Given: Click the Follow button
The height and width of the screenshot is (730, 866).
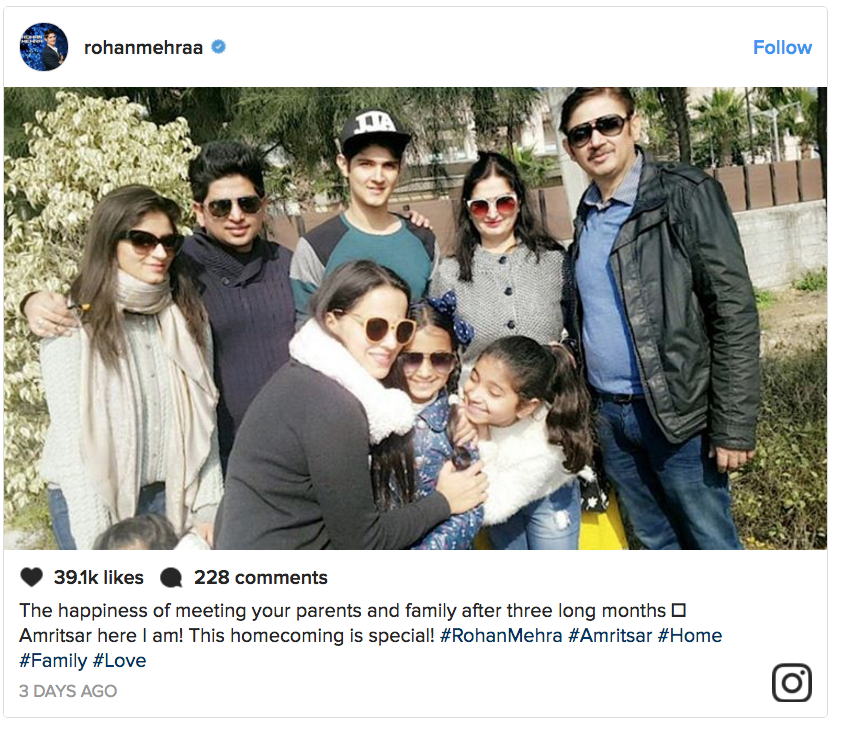Looking at the screenshot, I should pos(782,47).
